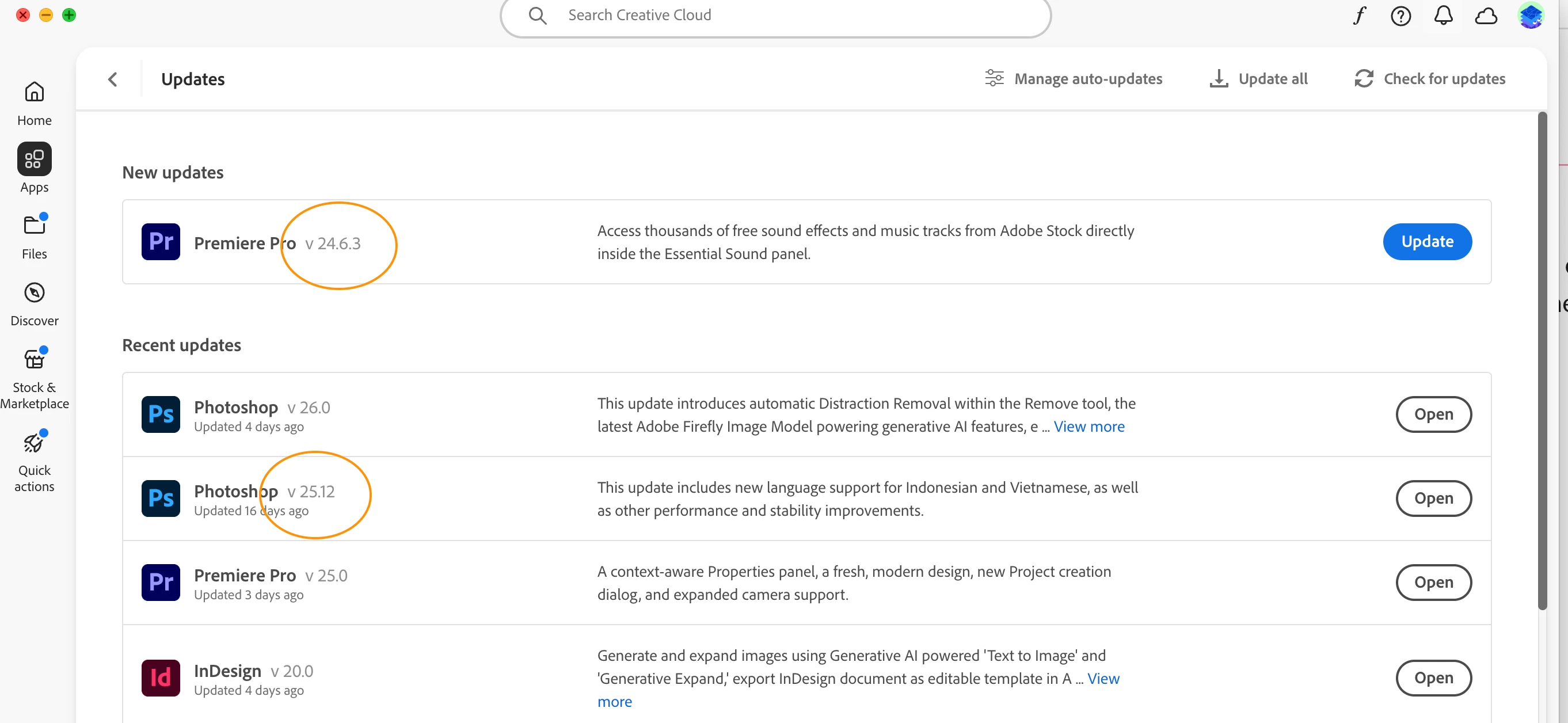Click the Search Creative Cloud field
Image resolution: width=1568 pixels, height=723 pixels.
(x=775, y=15)
